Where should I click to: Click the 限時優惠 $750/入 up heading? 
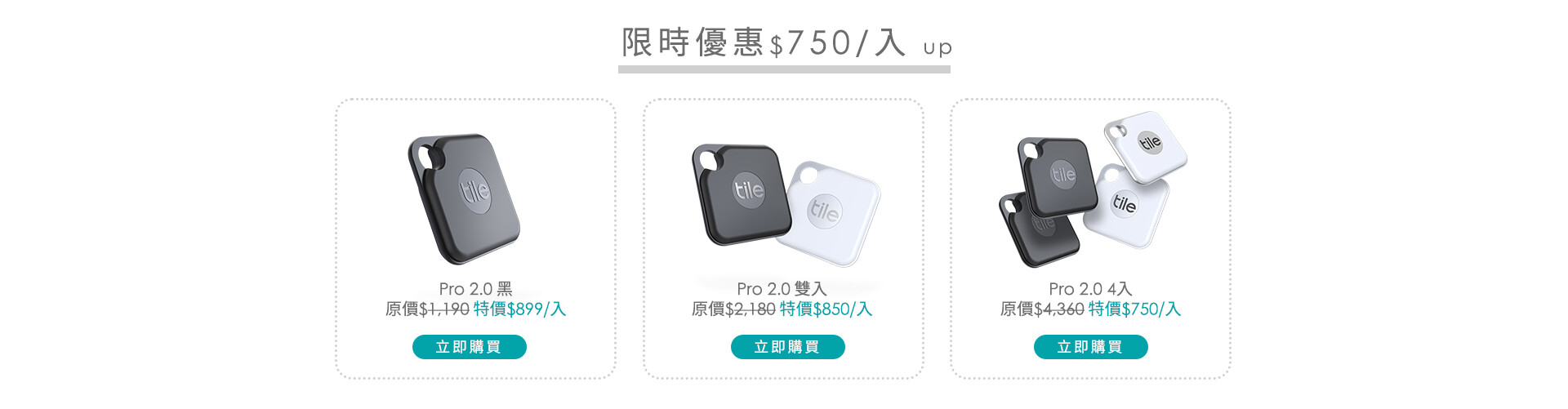tap(786, 42)
